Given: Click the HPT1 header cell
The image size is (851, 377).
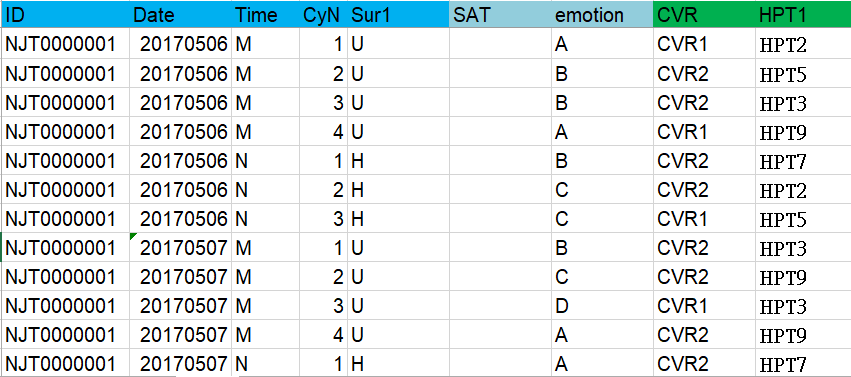Looking at the screenshot, I should click(x=803, y=15).
